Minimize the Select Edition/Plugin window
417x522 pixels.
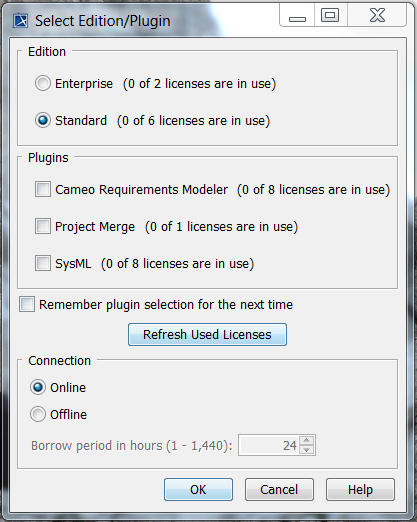pos(297,16)
